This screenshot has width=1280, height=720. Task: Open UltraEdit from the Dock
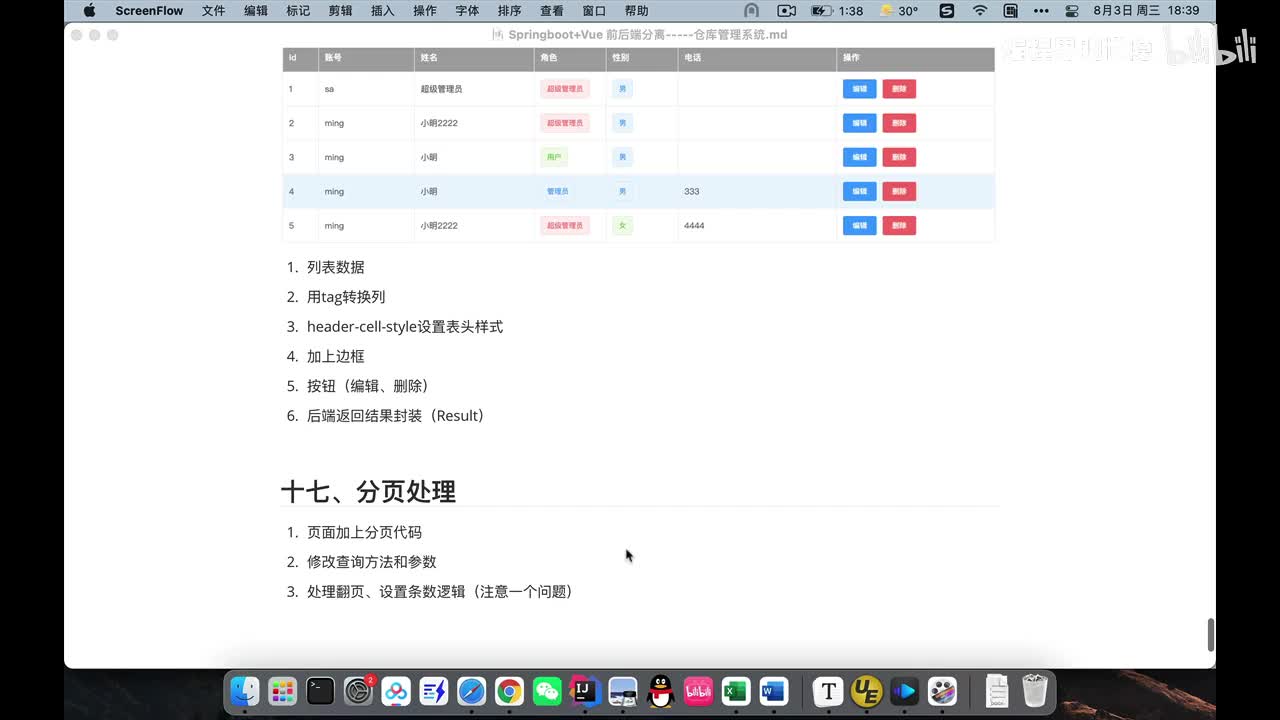[866, 691]
